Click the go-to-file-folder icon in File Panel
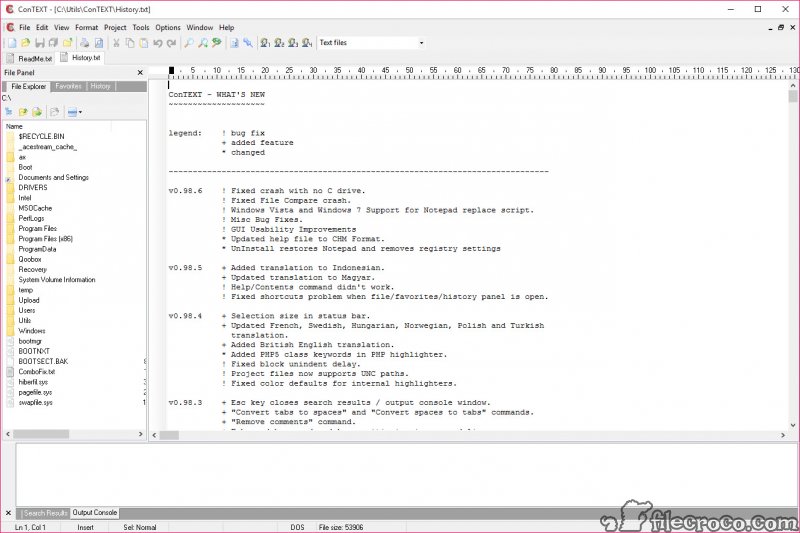 tap(37, 112)
